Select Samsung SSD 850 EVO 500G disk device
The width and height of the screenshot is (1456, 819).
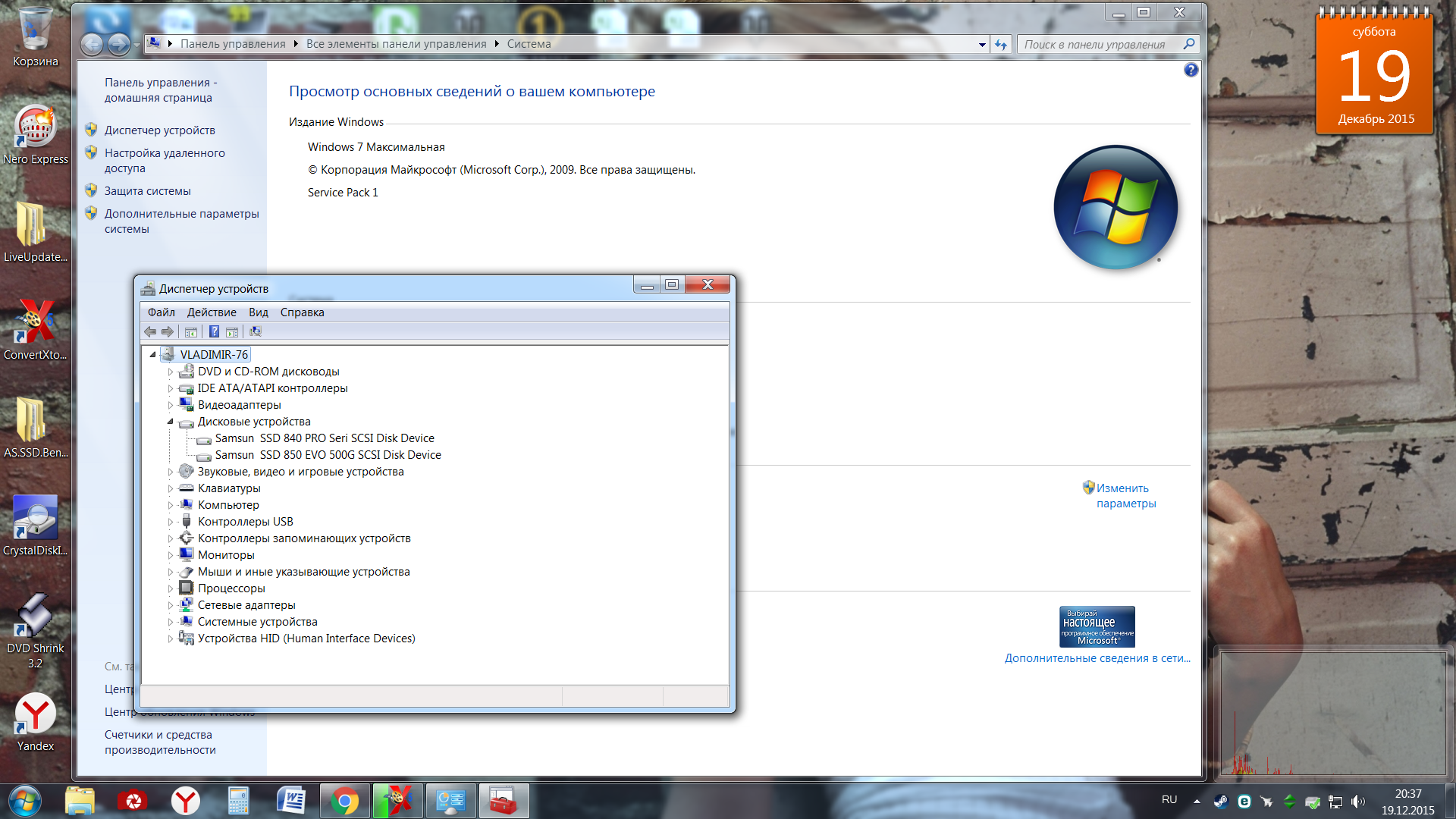coord(328,455)
